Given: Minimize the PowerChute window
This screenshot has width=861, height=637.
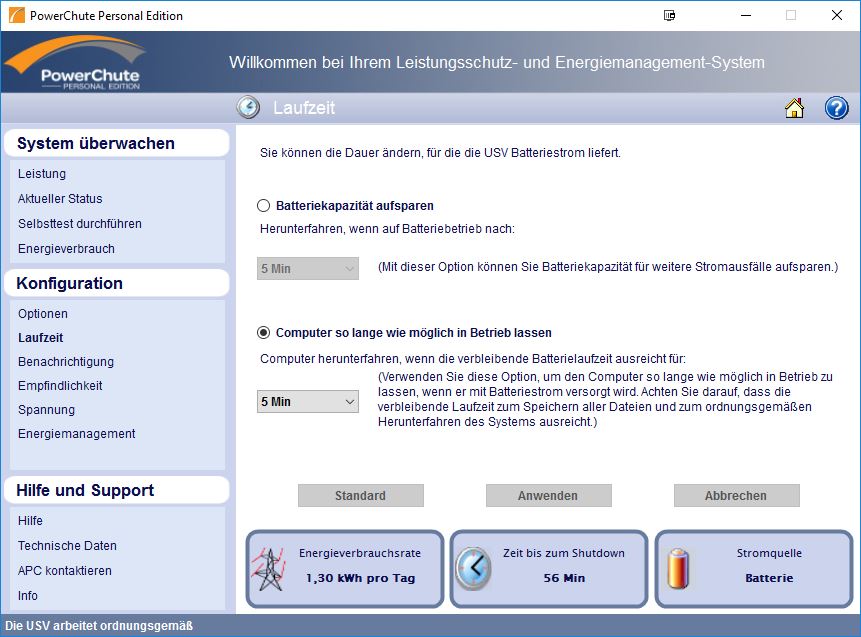Looking at the screenshot, I should [746, 15].
